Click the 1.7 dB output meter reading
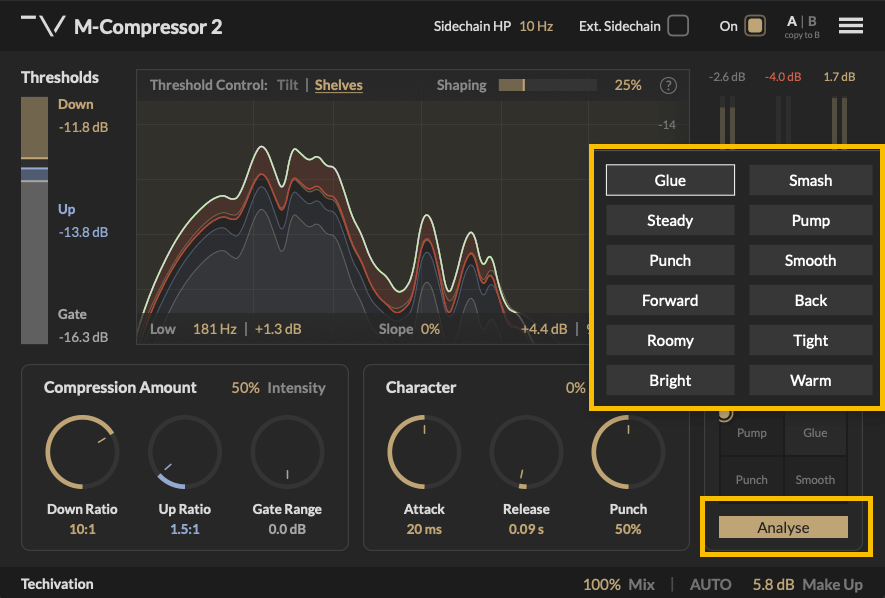 click(839, 77)
